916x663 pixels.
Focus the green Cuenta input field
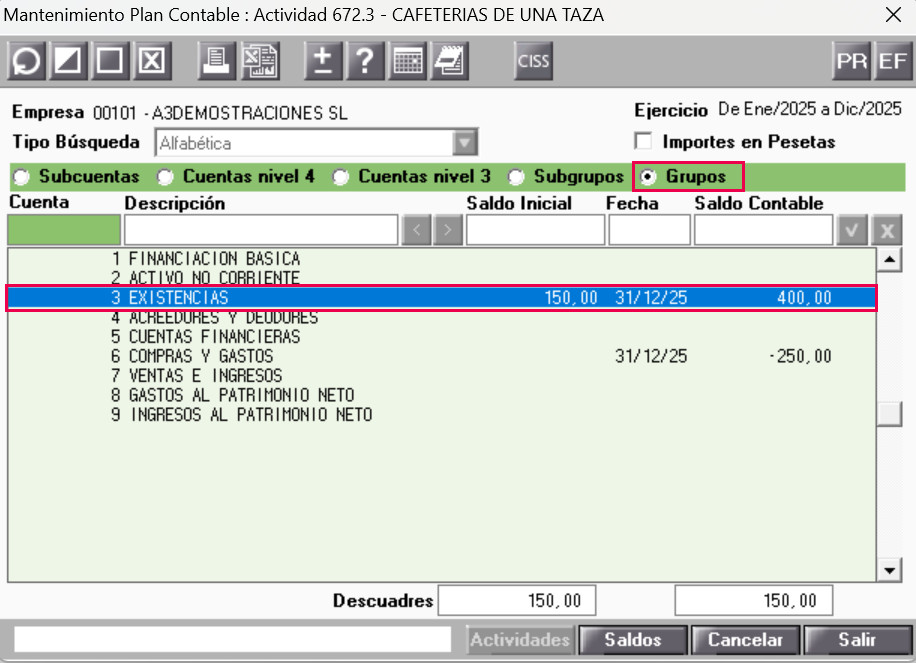pyautogui.click(x=64, y=230)
